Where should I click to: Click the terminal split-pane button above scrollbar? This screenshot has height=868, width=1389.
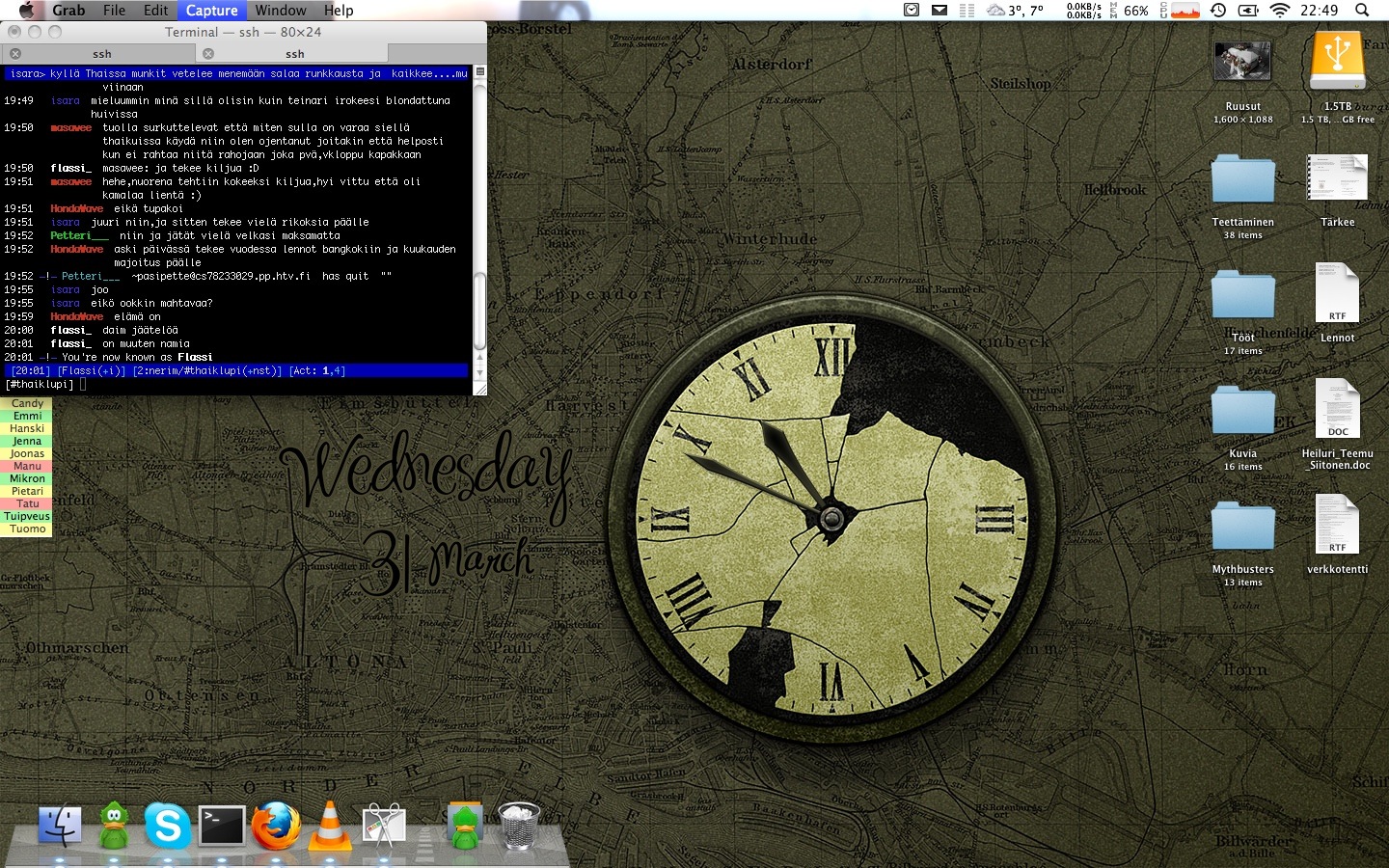pos(479,72)
